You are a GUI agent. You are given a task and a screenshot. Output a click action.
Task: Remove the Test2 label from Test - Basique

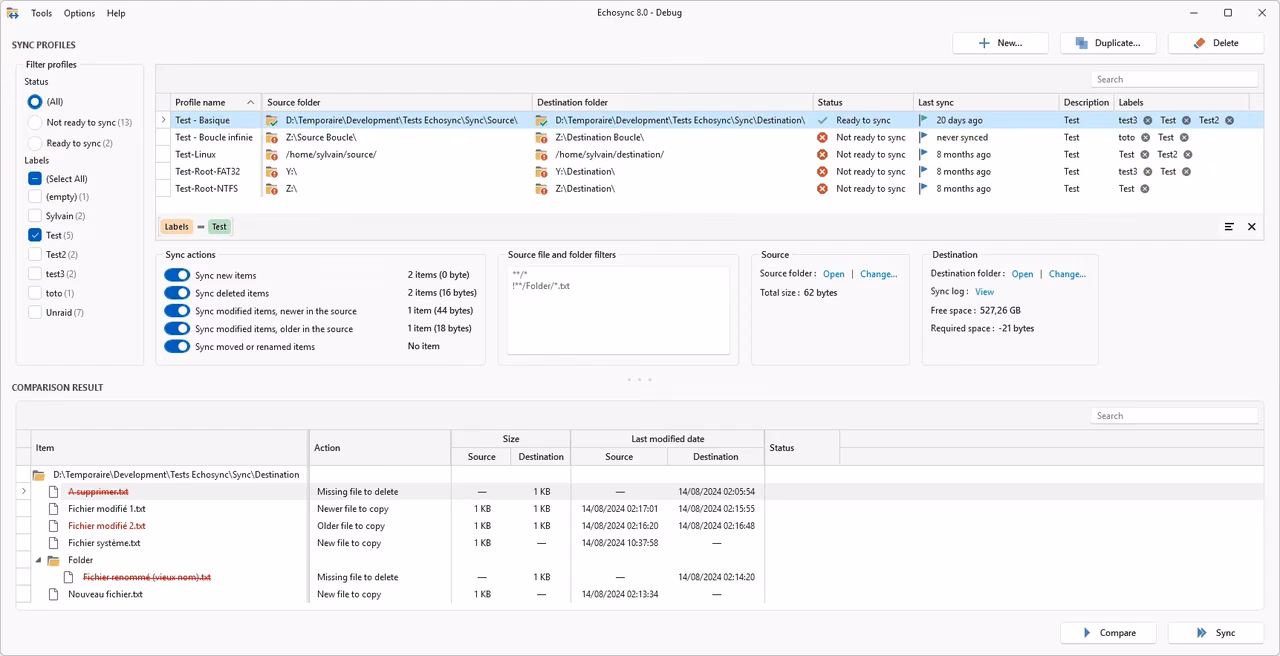click(1229, 120)
